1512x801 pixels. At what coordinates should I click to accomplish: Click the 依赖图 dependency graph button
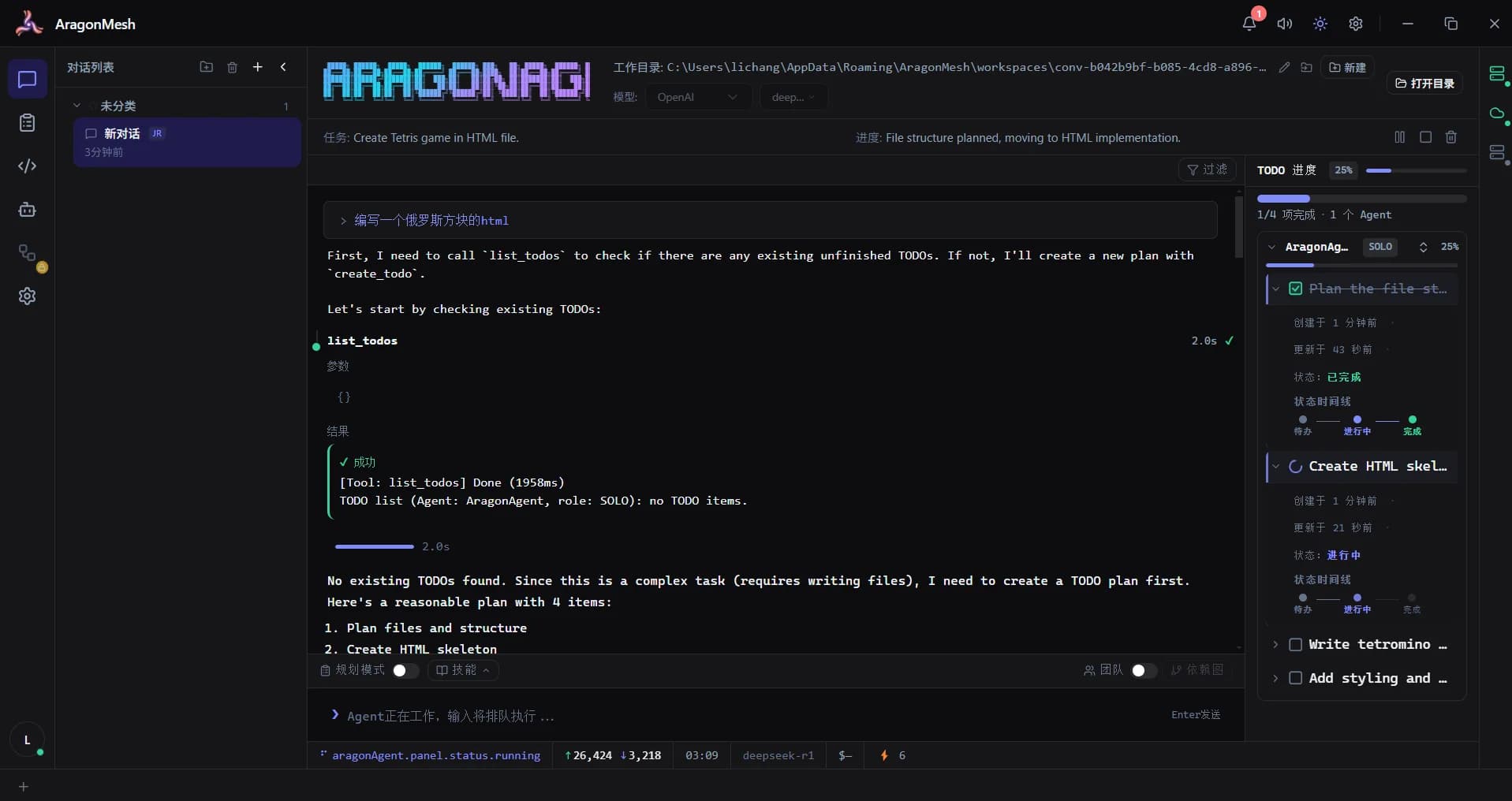tap(1197, 670)
